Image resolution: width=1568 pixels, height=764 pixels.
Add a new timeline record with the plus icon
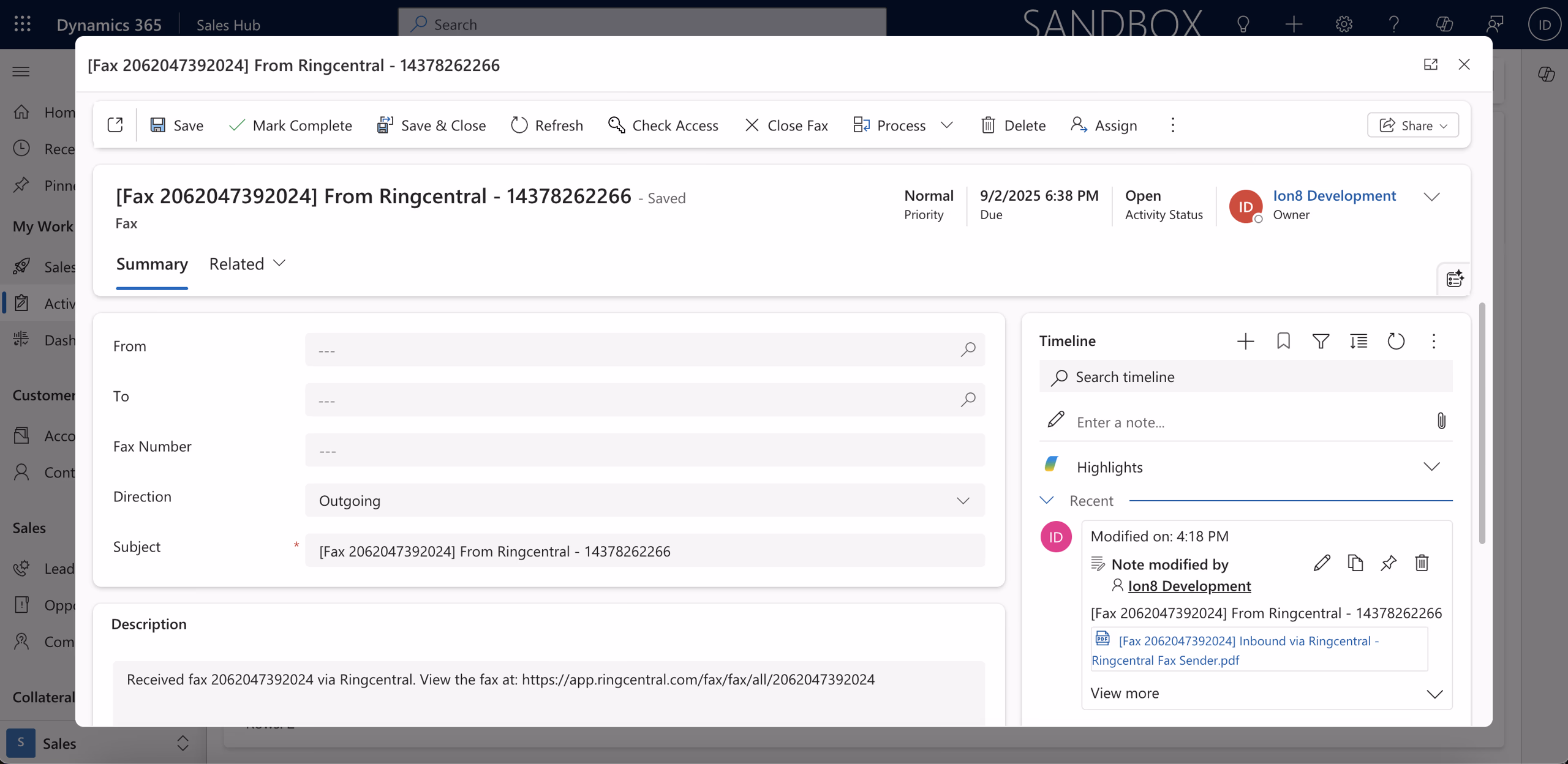[1245, 341]
